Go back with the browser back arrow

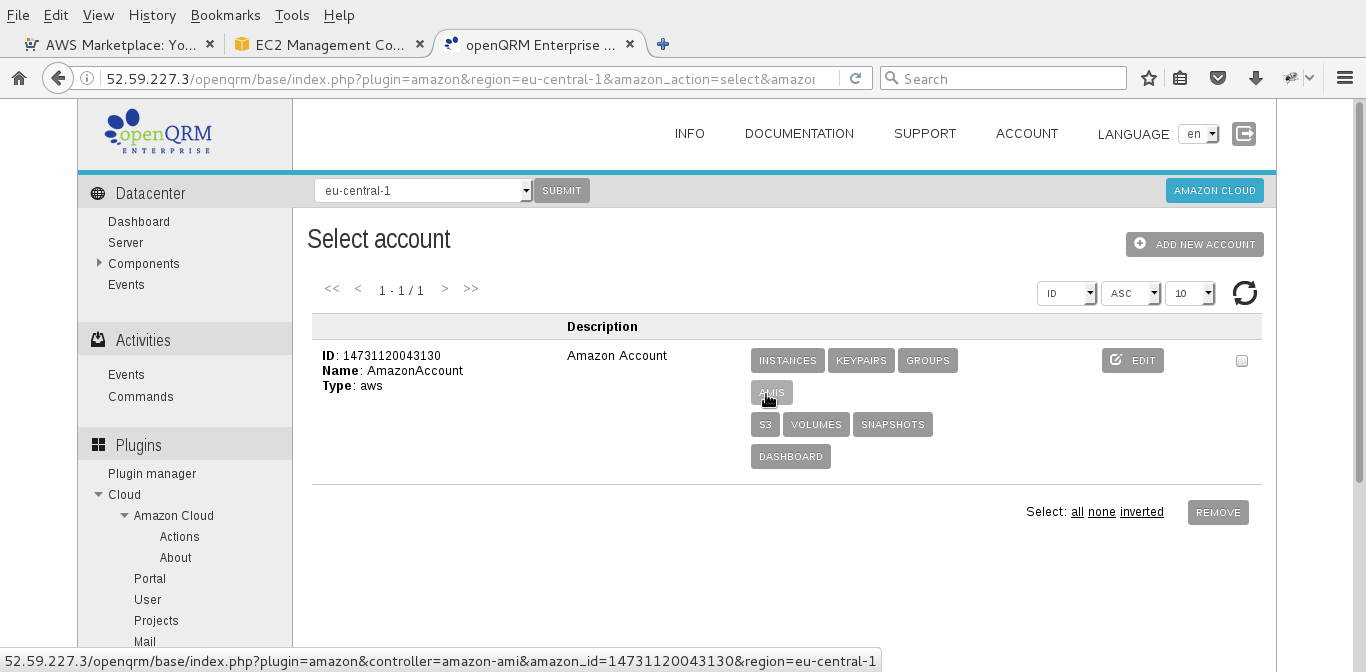(58, 78)
